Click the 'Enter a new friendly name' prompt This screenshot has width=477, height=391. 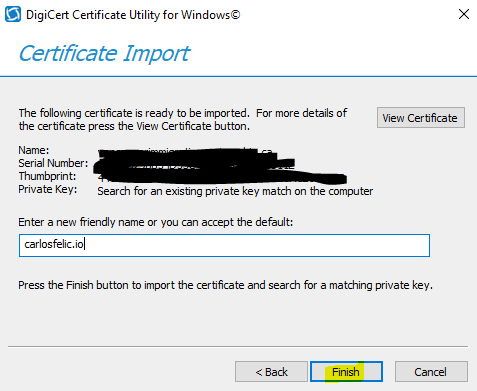click(156, 222)
